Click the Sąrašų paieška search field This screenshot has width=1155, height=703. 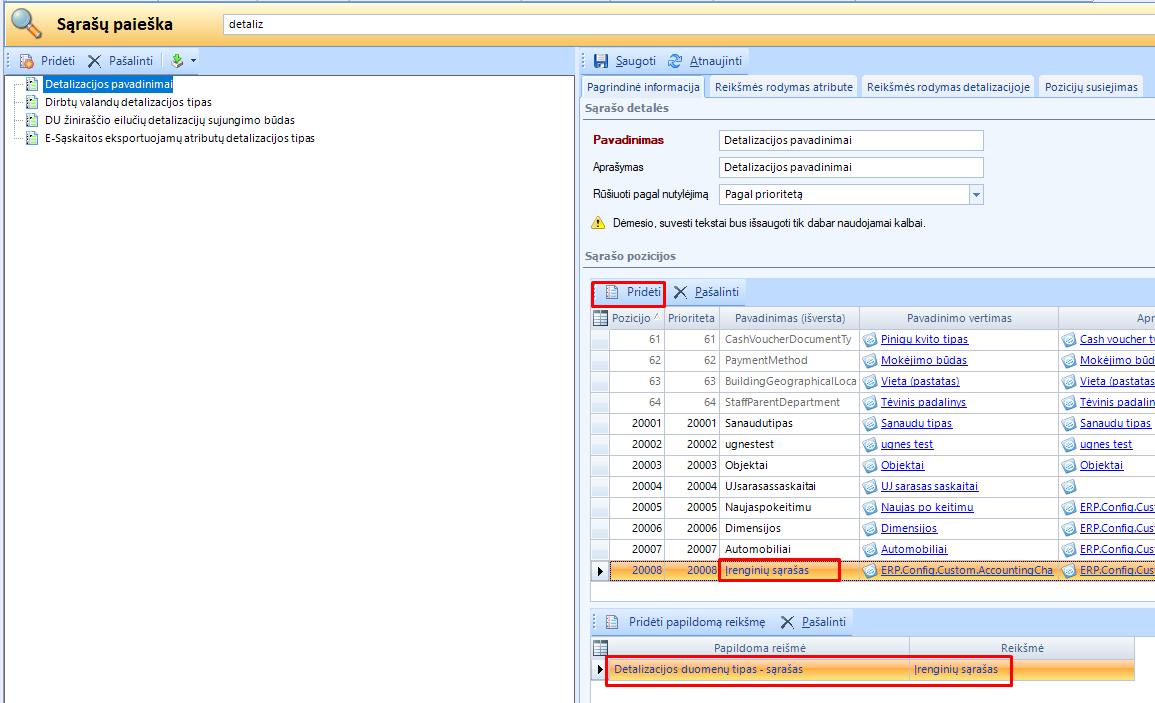click(x=689, y=24)
